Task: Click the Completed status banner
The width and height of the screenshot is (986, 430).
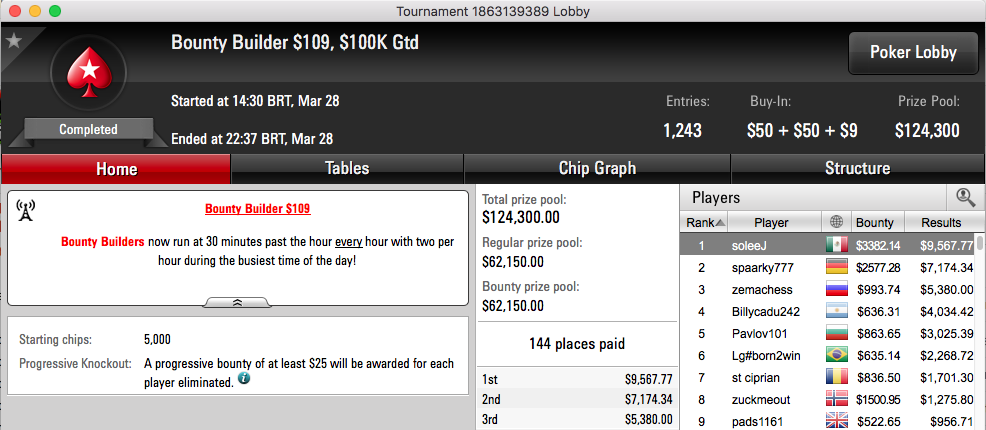Action: coord(88,130)
